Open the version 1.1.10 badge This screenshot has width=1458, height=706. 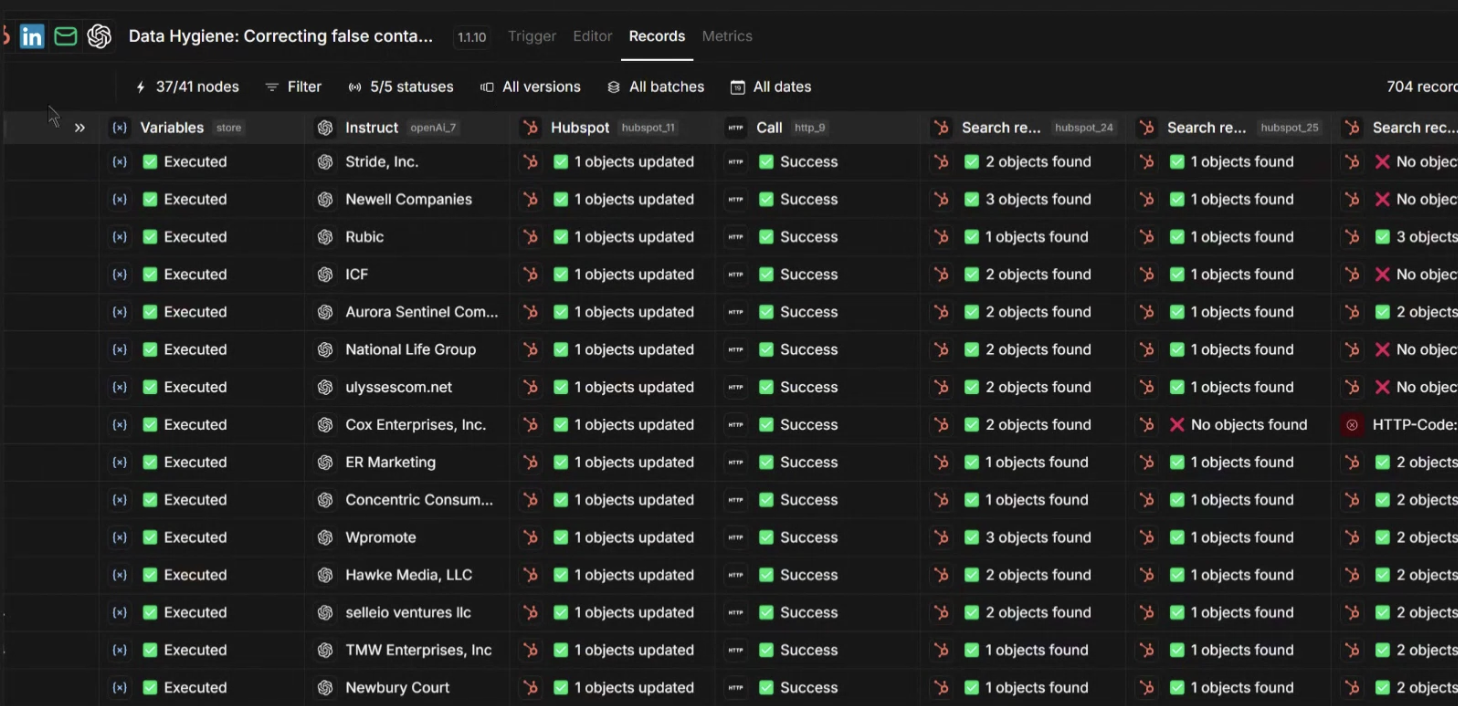pyautogui.click(x=472, y=37)
